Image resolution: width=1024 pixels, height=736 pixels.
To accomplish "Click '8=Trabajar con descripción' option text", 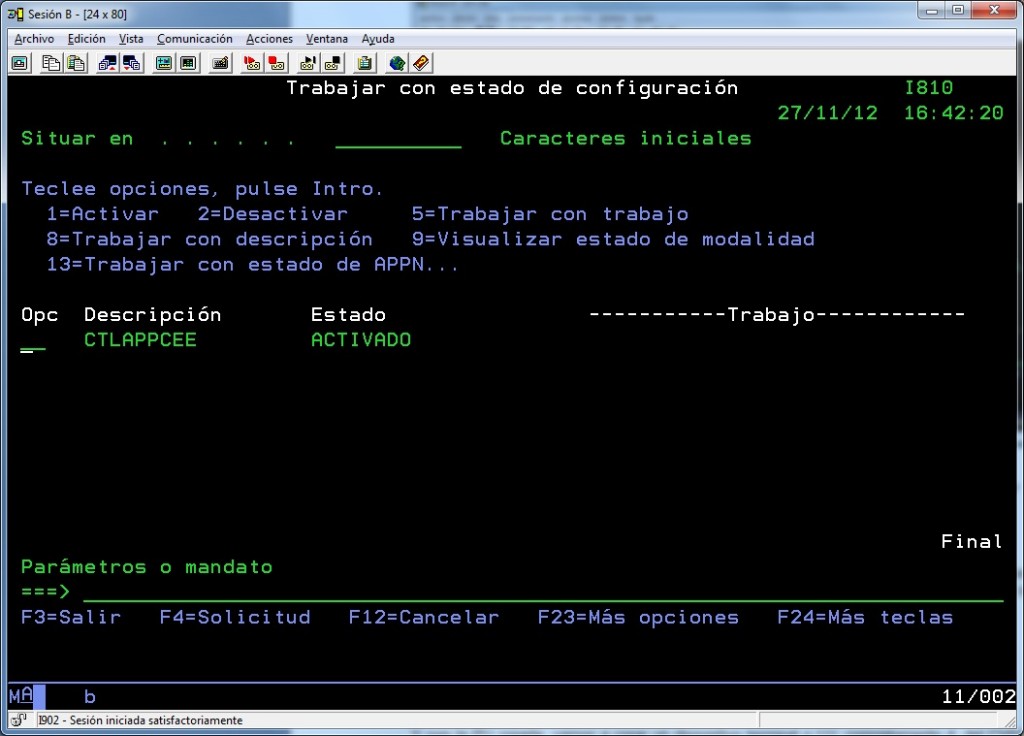I will click(210, 240).
